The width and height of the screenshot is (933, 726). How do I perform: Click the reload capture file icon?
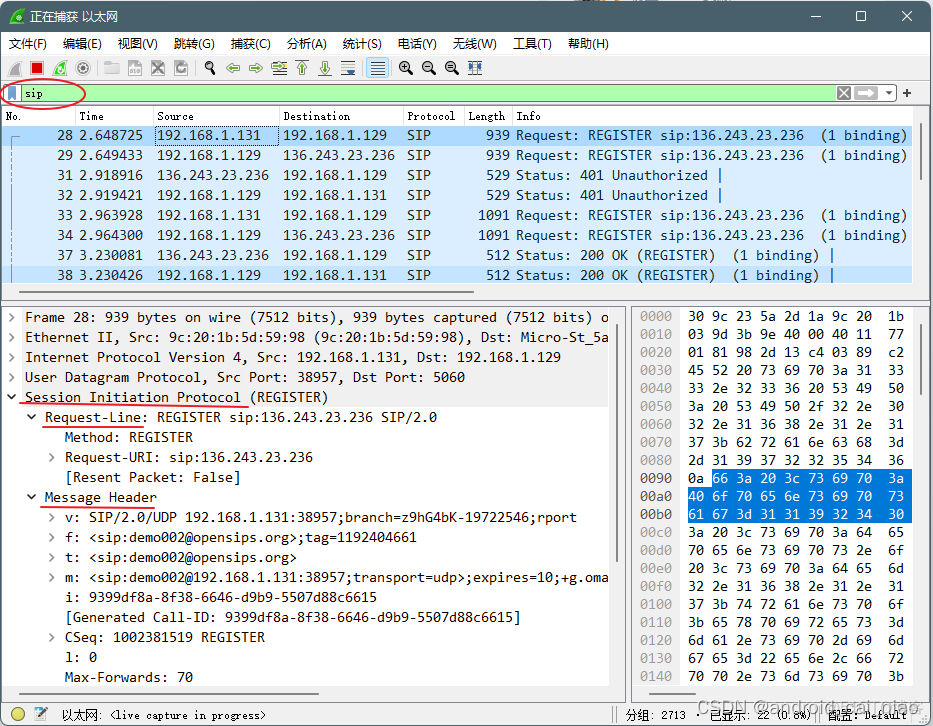pyautogui.click(x=181, y=68)
